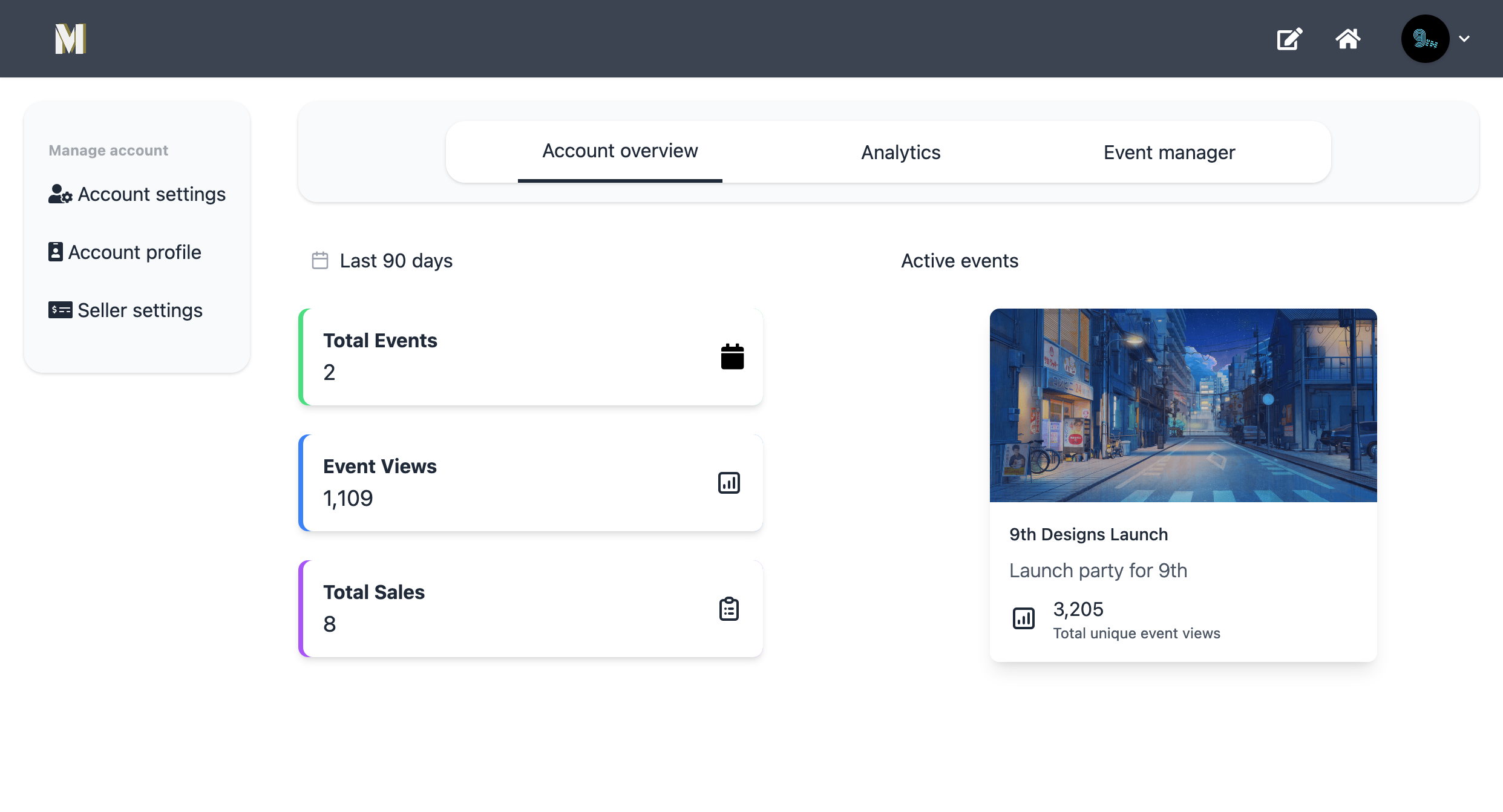Screen dimensions: 1503x812
Task: Expand the profile dropdown chevron
Action: coord(1464,39)
